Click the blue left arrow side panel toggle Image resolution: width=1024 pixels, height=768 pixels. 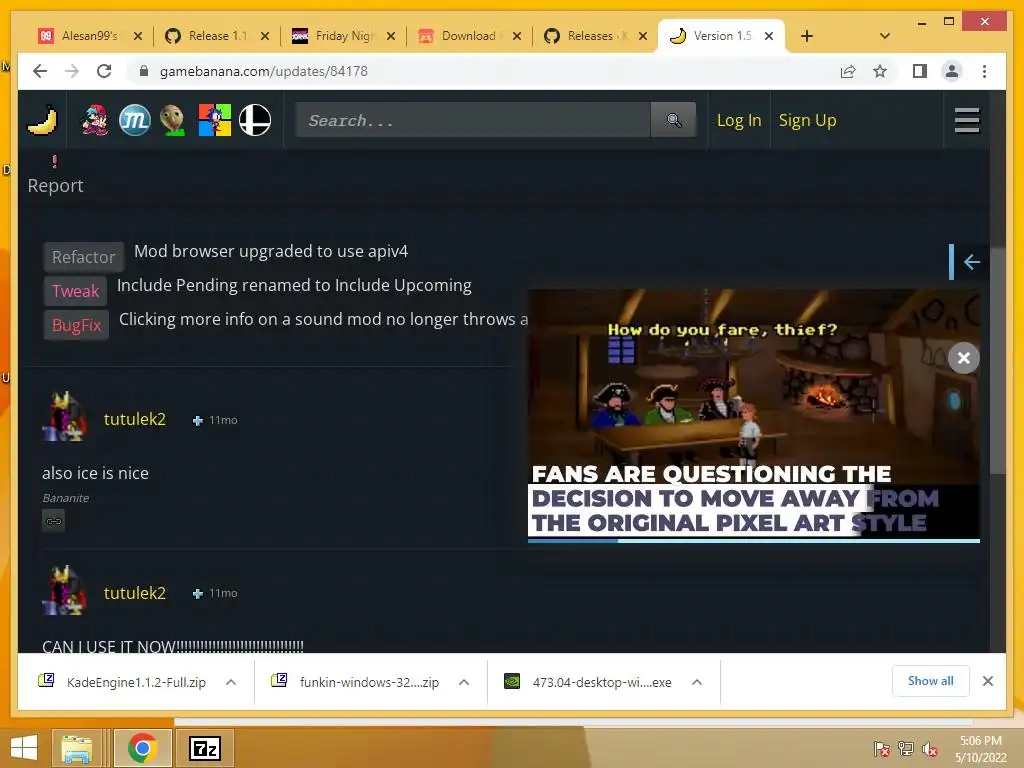pyautogui.click(x=972, y=262)
